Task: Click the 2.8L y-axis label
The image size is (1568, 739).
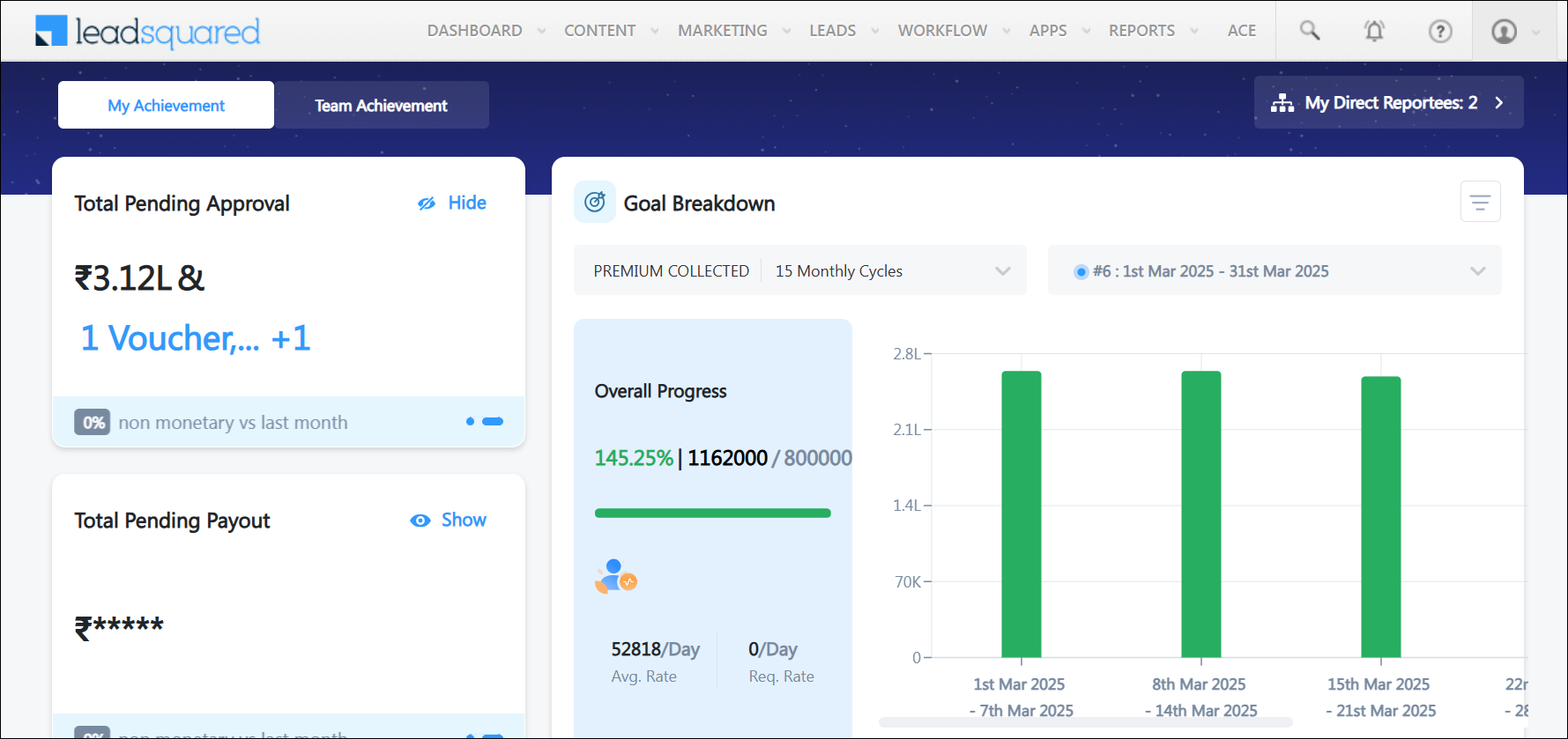Action: [907, 354]
